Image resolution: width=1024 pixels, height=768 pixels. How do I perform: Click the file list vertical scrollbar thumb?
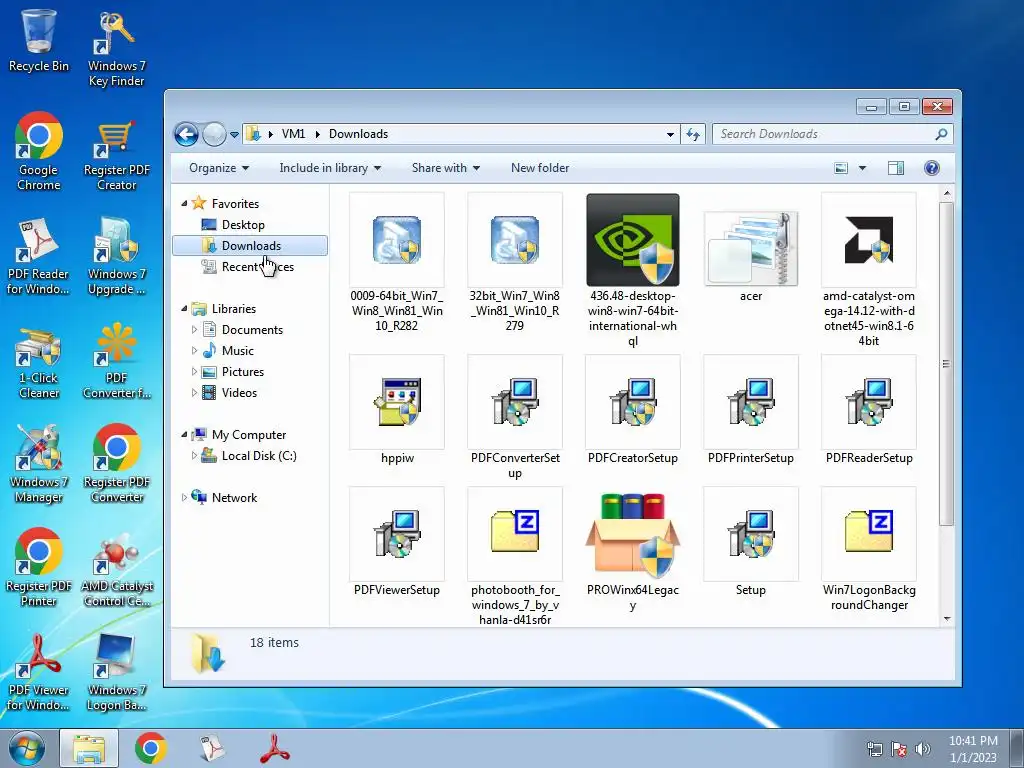(x=946, y=363)
